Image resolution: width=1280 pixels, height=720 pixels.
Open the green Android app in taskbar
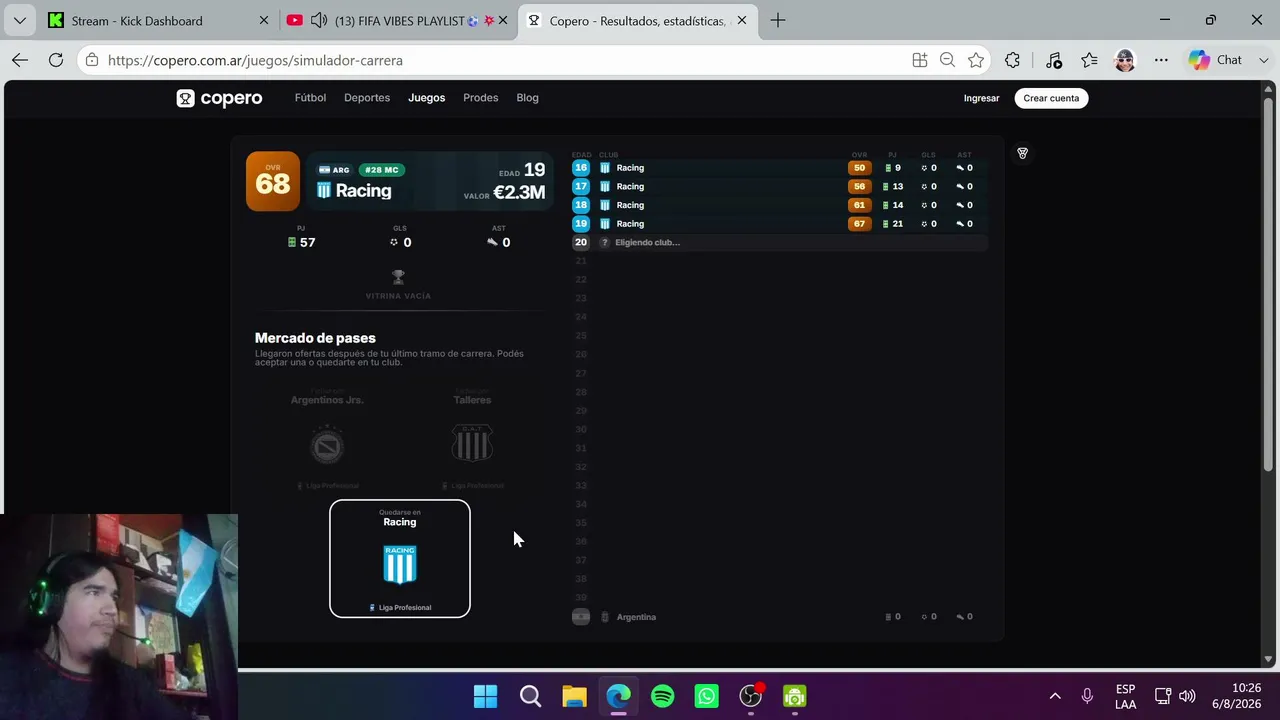click(795, 696)
